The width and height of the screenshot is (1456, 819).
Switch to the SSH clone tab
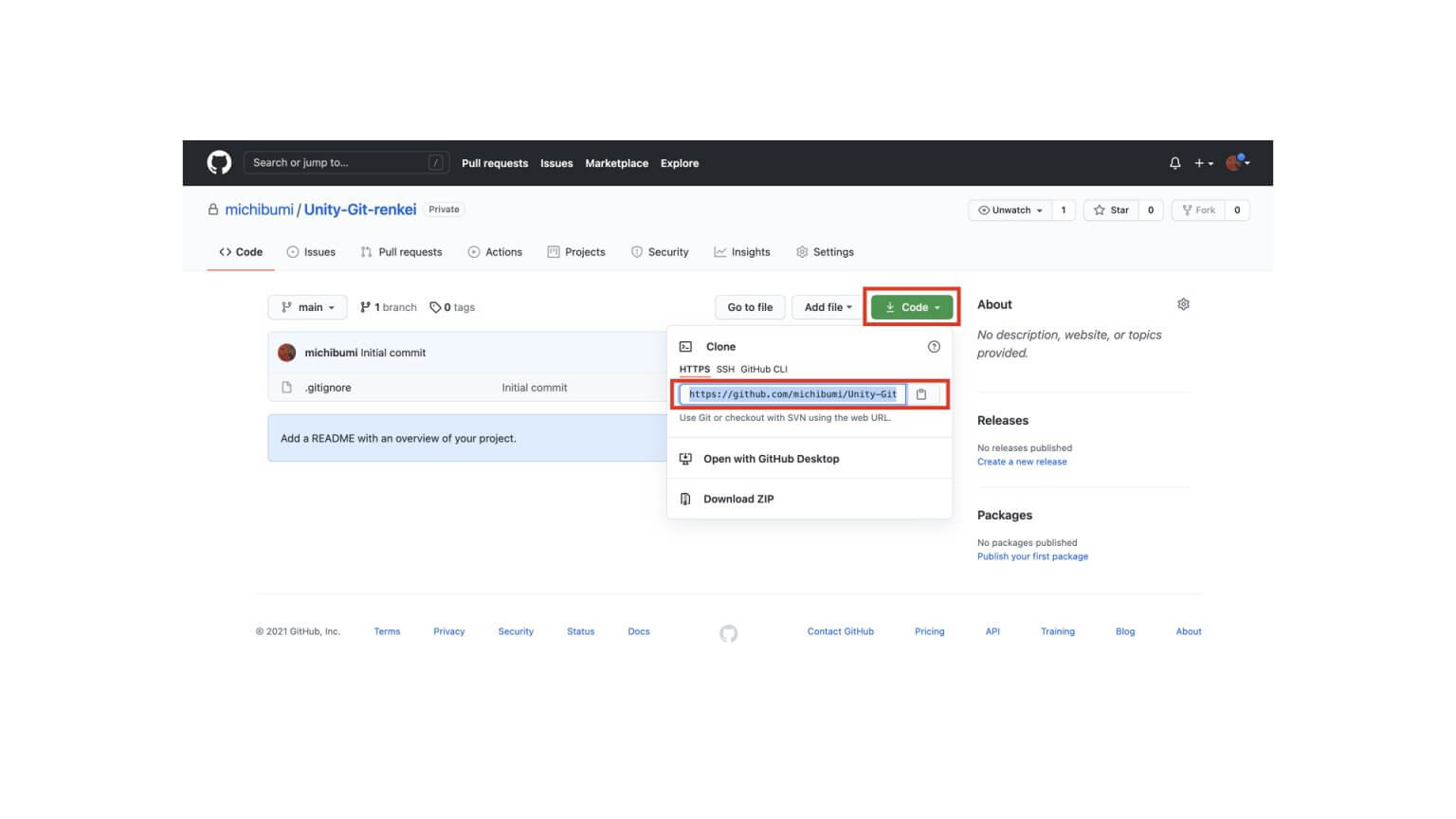[x=725, y=370]
